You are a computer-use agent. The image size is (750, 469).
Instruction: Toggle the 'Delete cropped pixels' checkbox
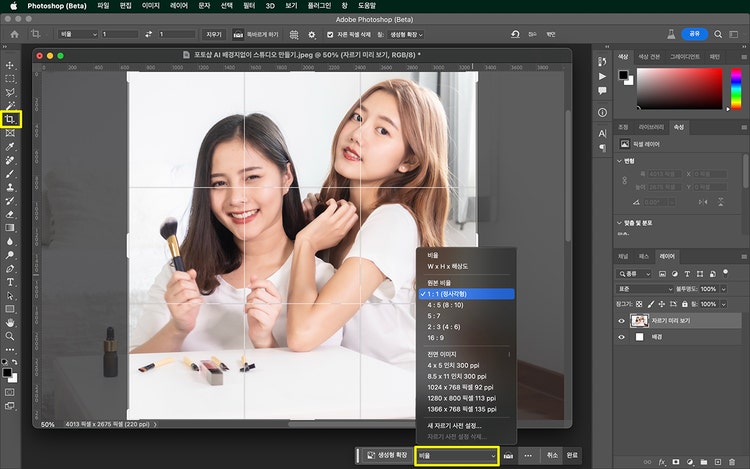point(331,34)
